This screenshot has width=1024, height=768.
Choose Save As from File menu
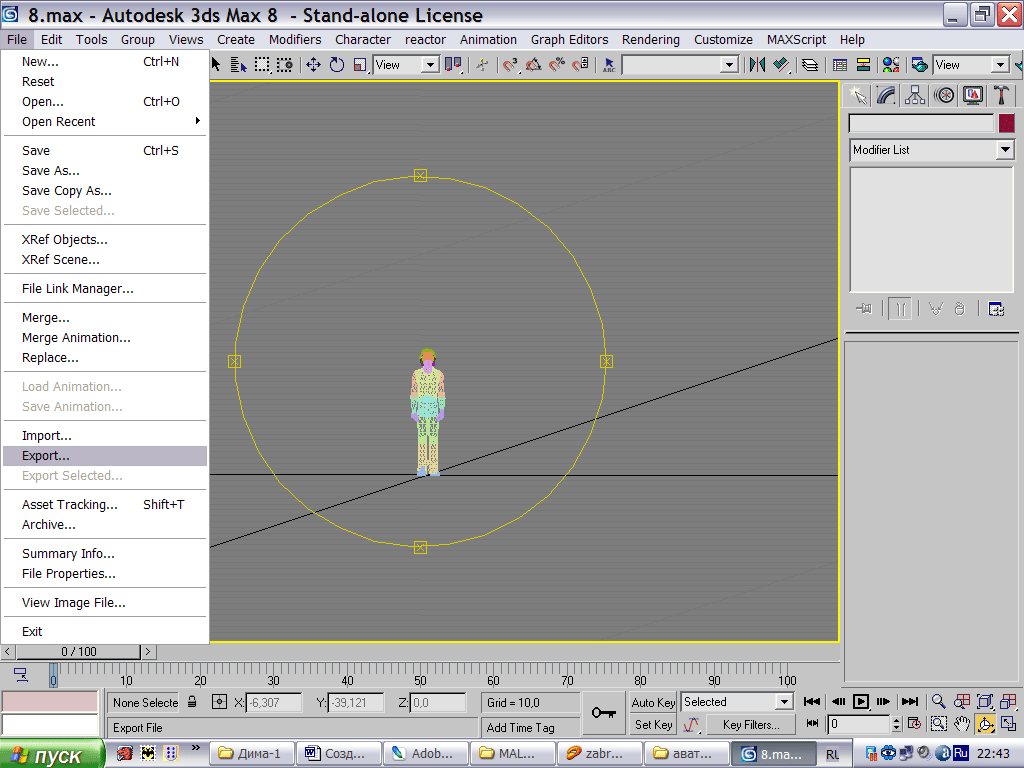coord(104,170)
